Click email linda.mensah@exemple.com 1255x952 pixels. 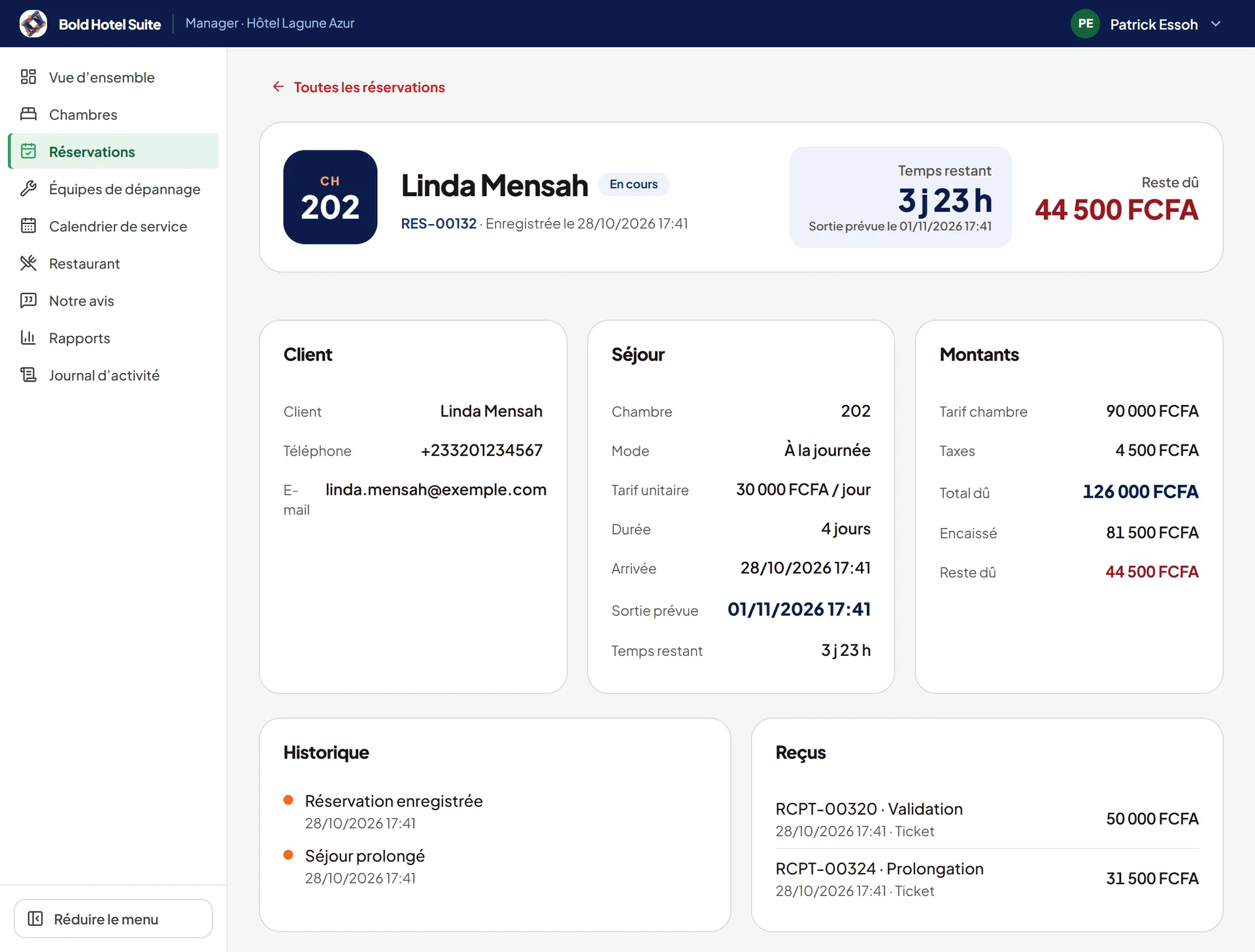(436, 489)
